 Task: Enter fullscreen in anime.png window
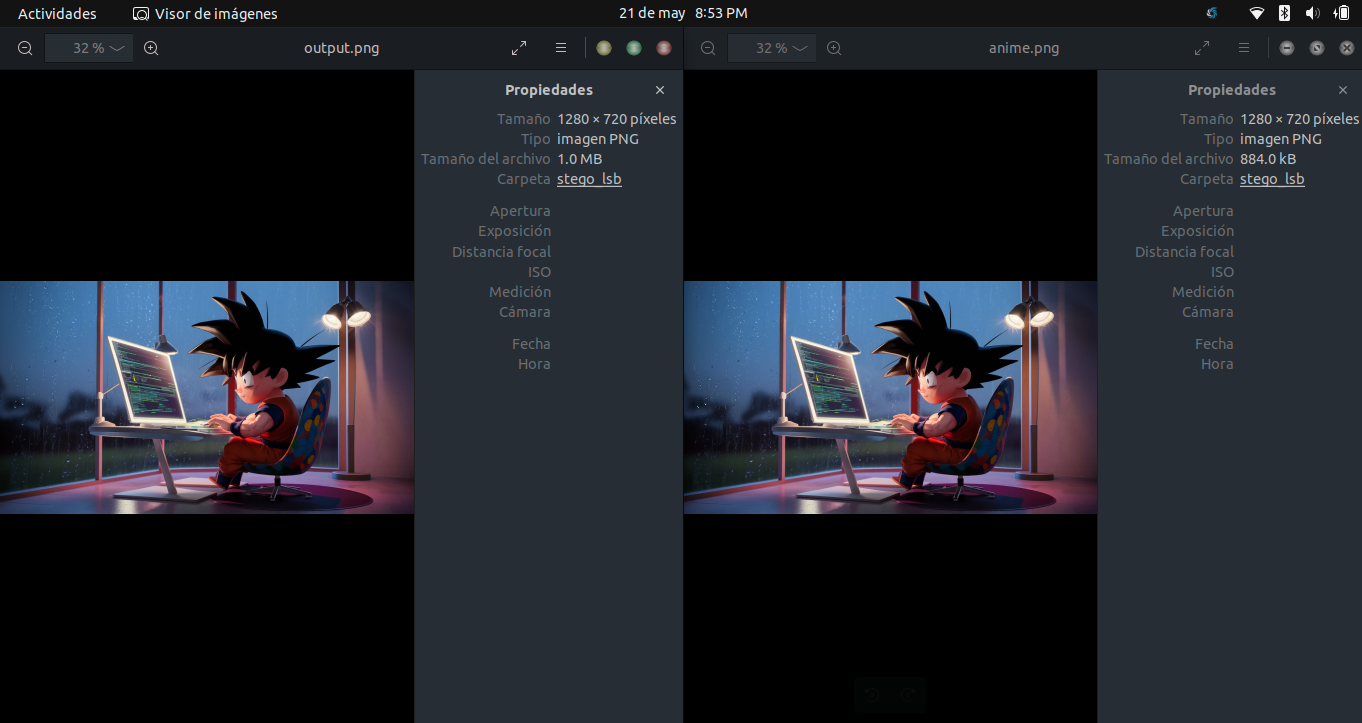1202,48
